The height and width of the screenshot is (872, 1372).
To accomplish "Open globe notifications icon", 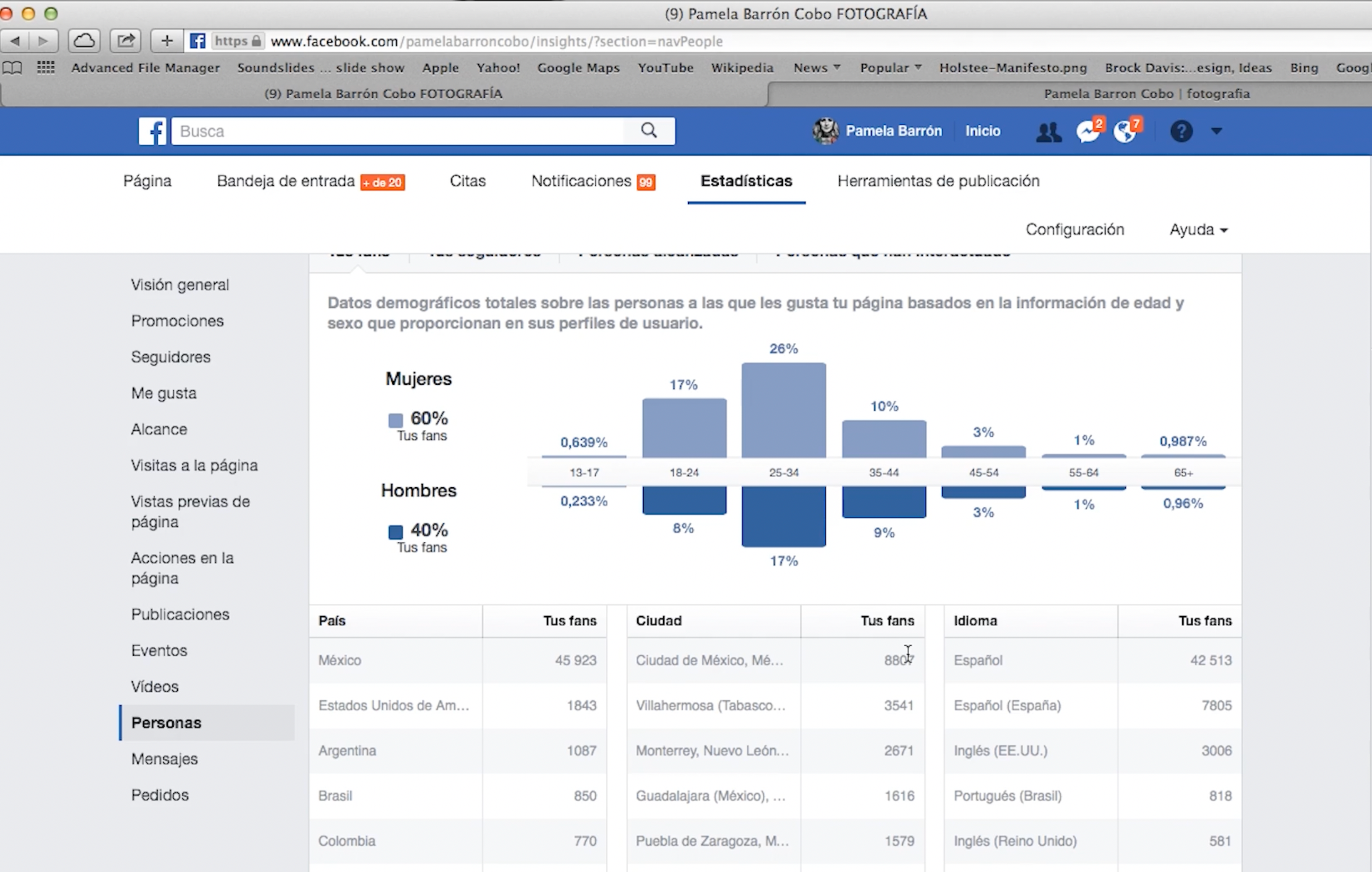I will (1126, 131).
